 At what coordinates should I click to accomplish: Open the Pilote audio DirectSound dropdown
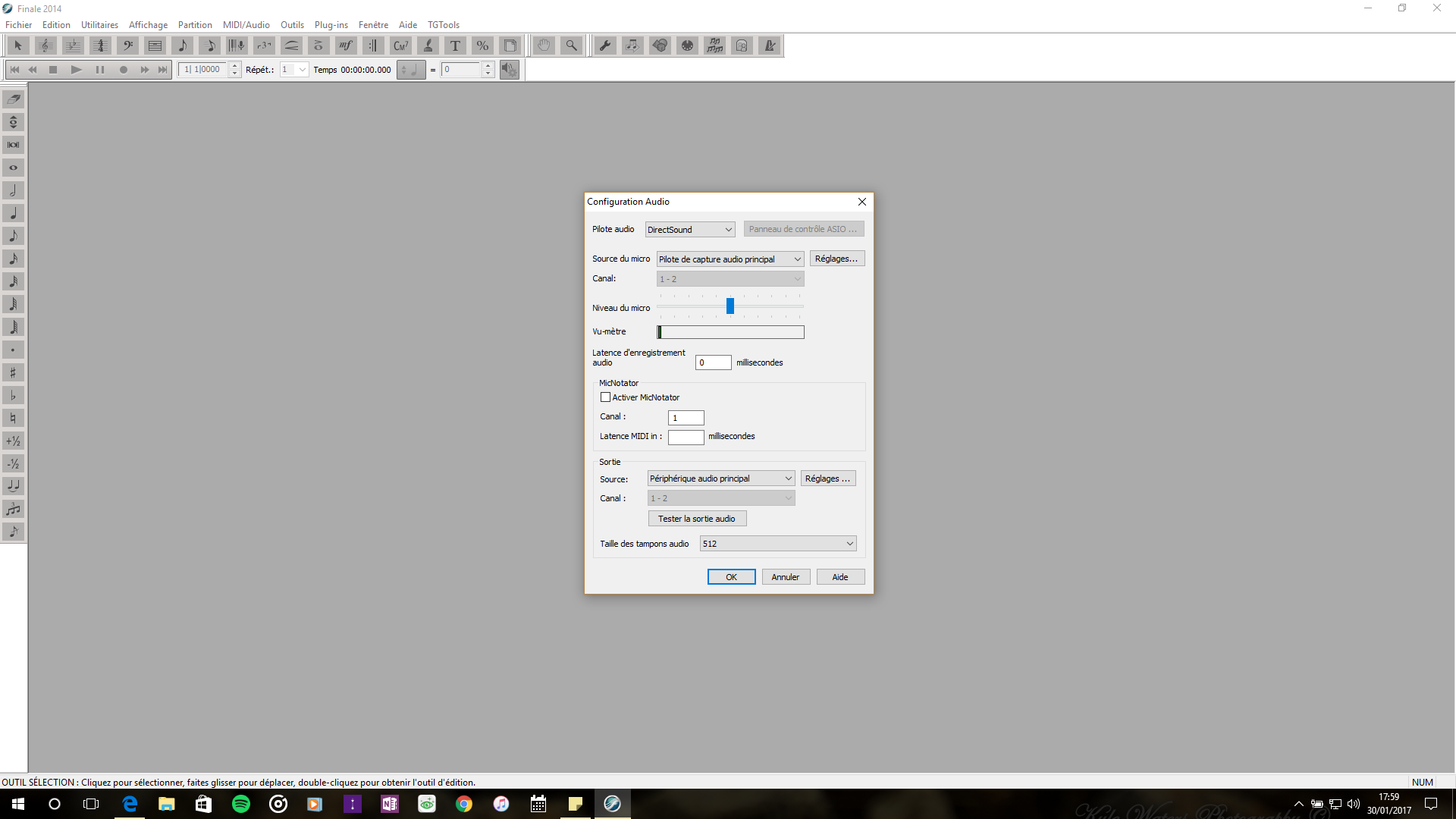pos(689,229)
